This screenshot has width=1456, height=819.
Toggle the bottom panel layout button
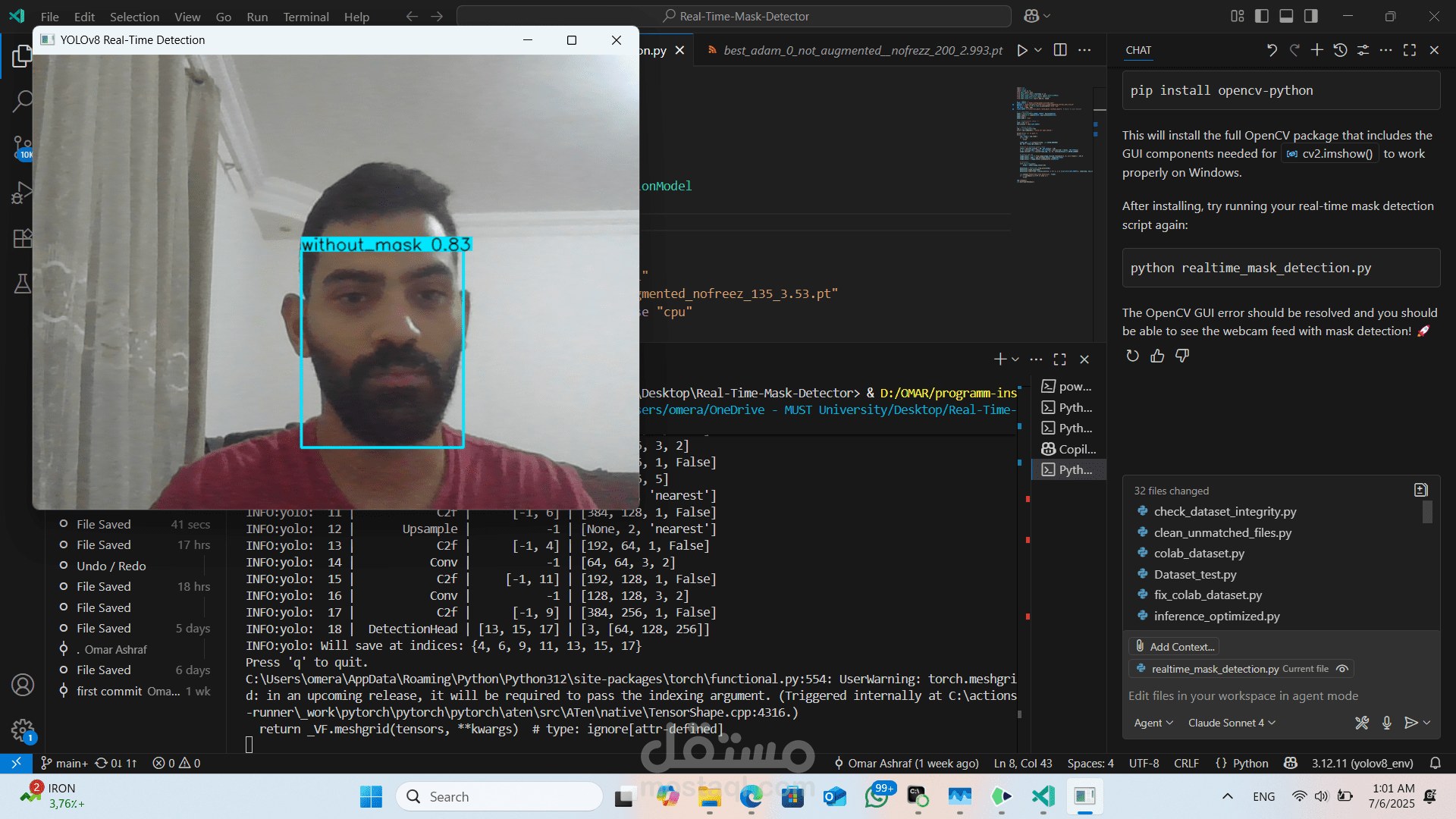coord(1286,16)
